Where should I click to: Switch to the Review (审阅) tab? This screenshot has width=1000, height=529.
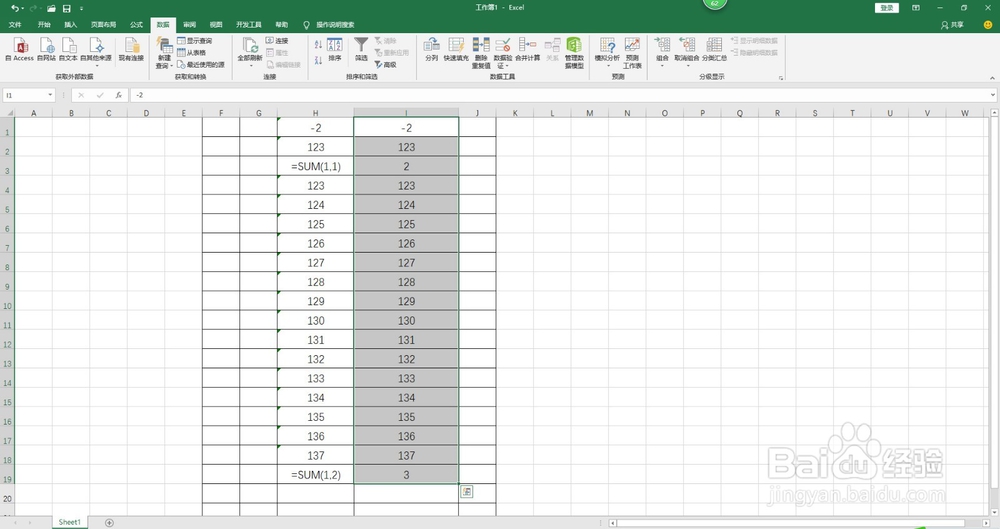[x=189, y=25]
